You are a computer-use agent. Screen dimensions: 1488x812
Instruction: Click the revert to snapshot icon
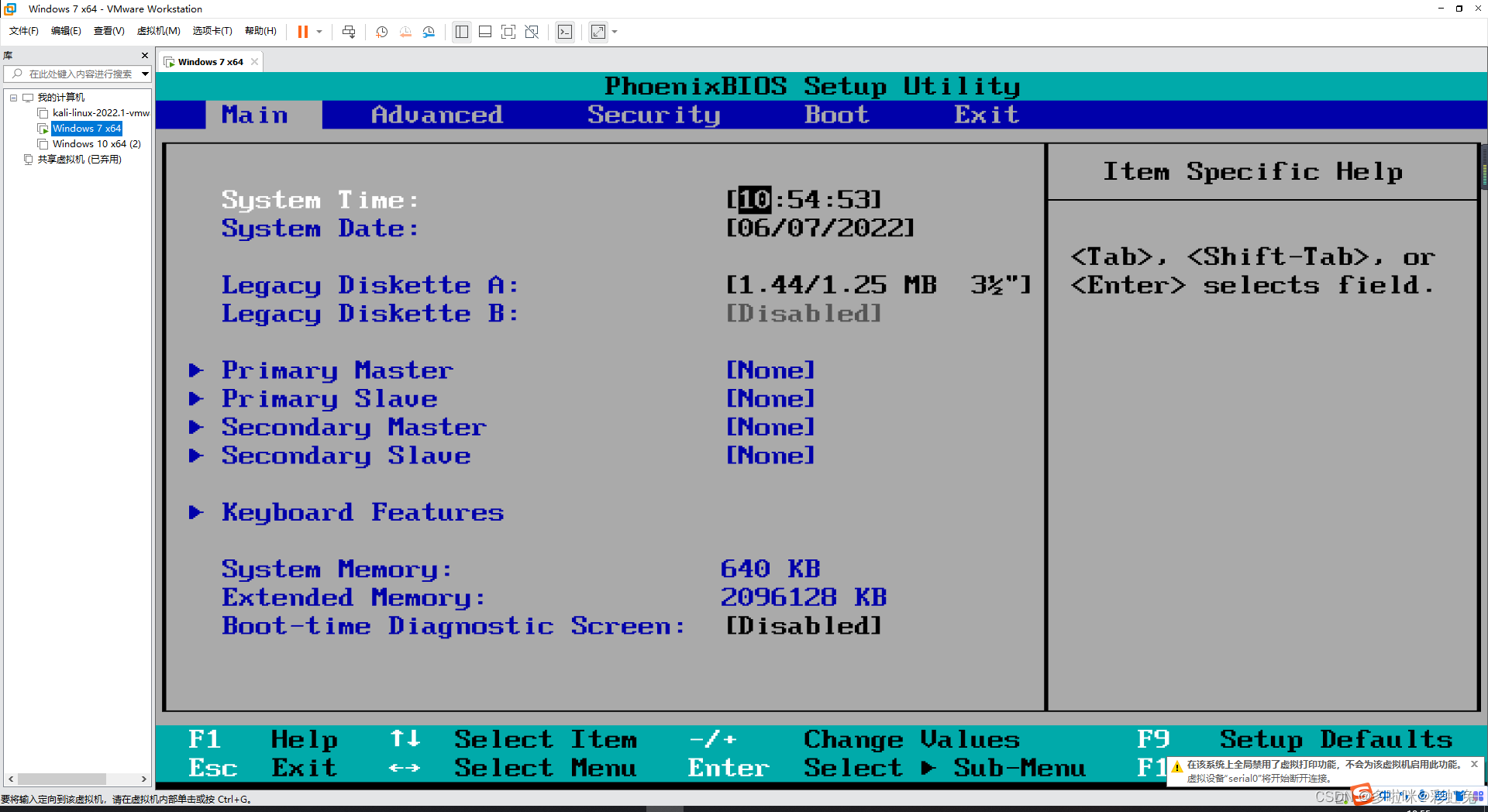pyautogui.click(x=405, y=32)
